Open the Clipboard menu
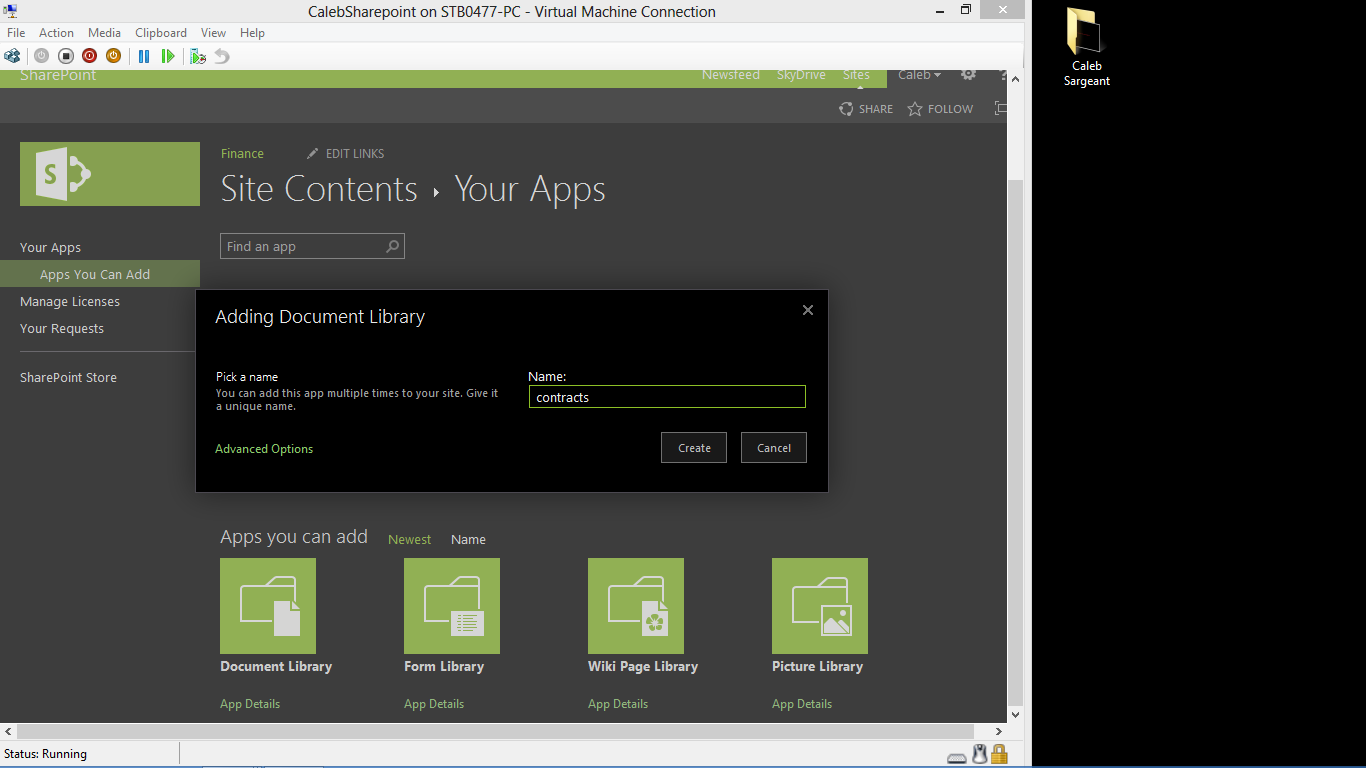This screenshot has width=1366, height=768. click(x=161, y=33)
